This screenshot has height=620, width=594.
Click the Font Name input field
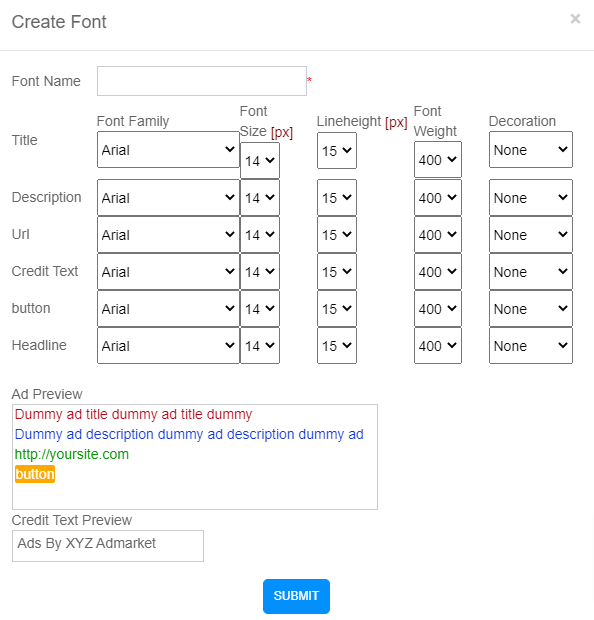pyautogui.click(x=202, y=81)
